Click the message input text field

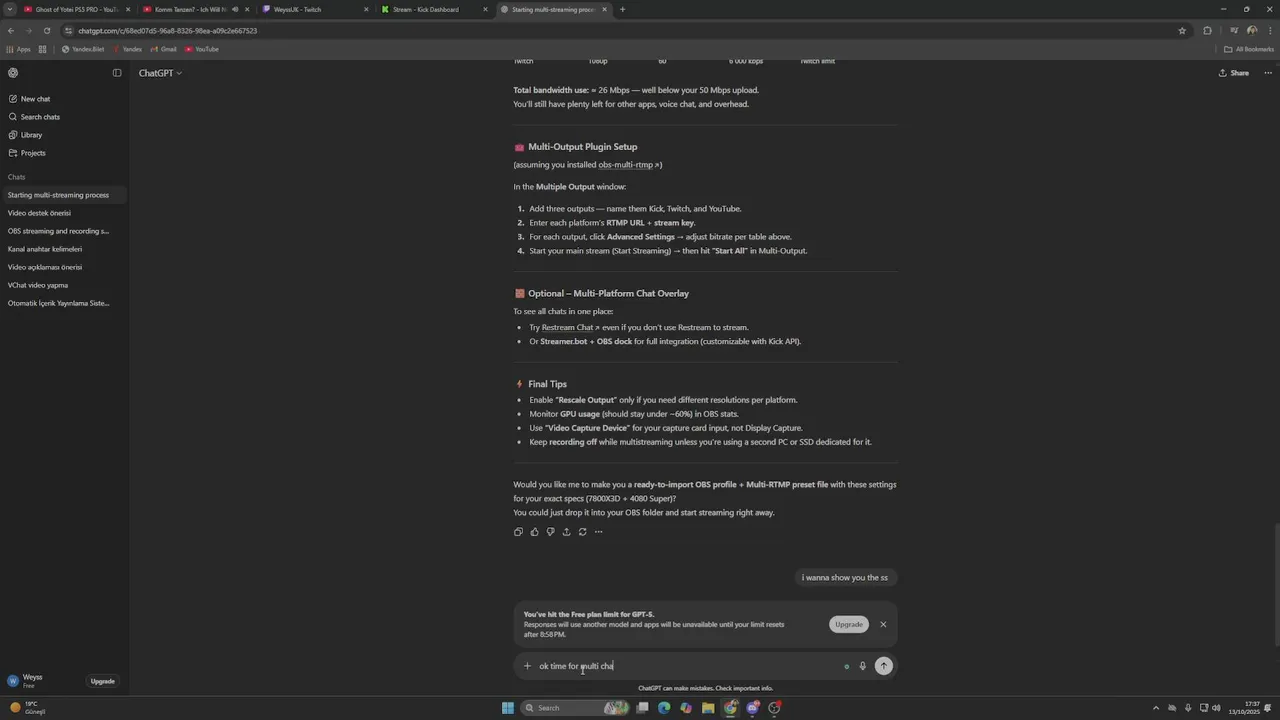(x=688, y=666)
